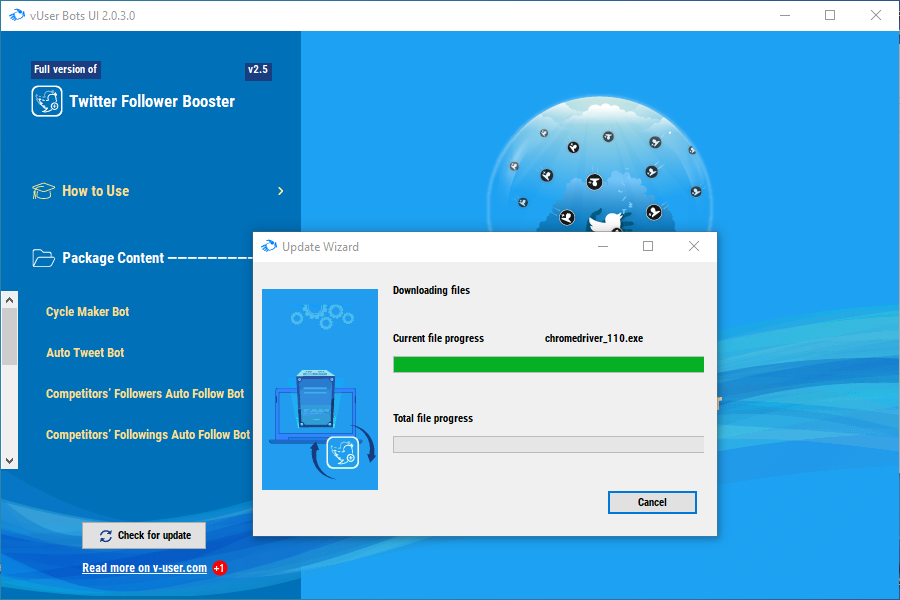
Task: Click the green current file progress bar
Action: (548, 365)
